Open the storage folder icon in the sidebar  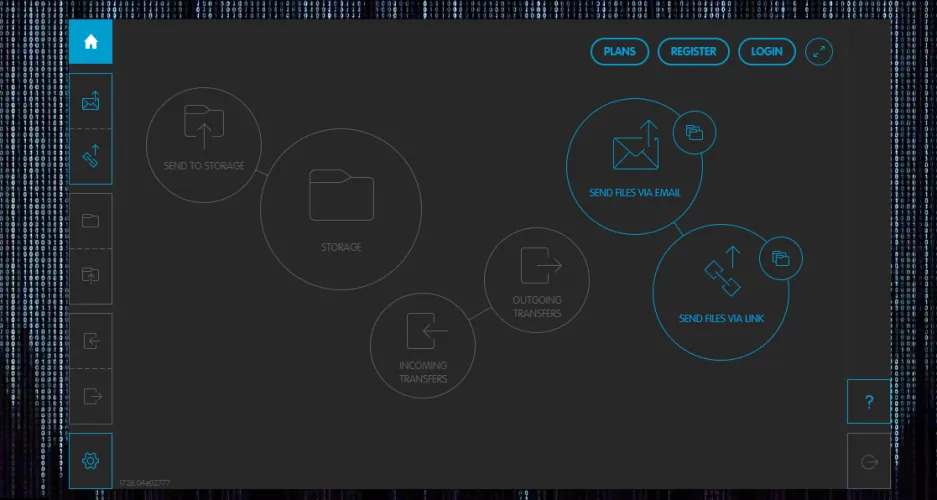(91, 221)
